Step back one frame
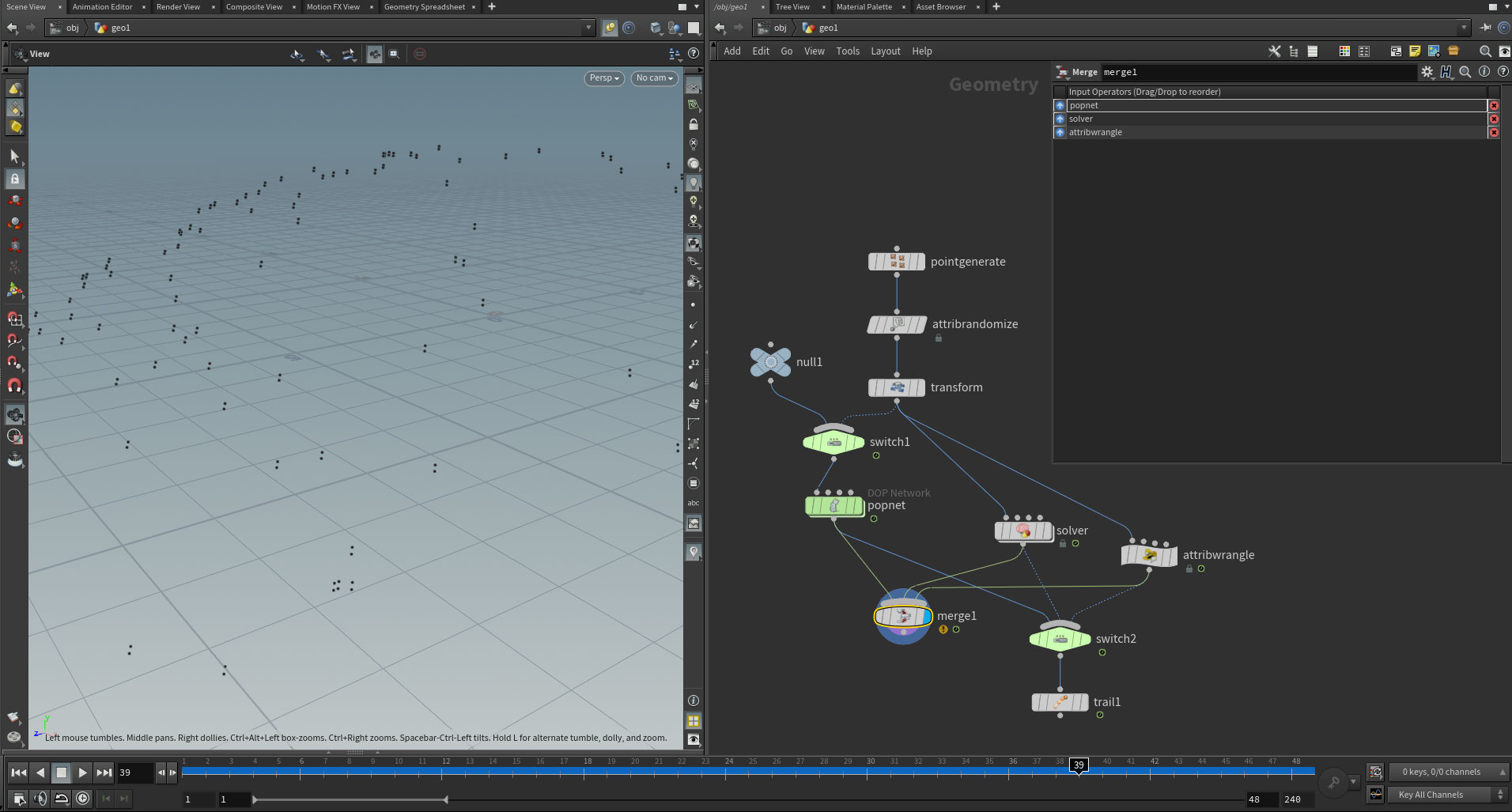Image resolution: width=1512 pixels, height=812 pixels. [161, 772]
